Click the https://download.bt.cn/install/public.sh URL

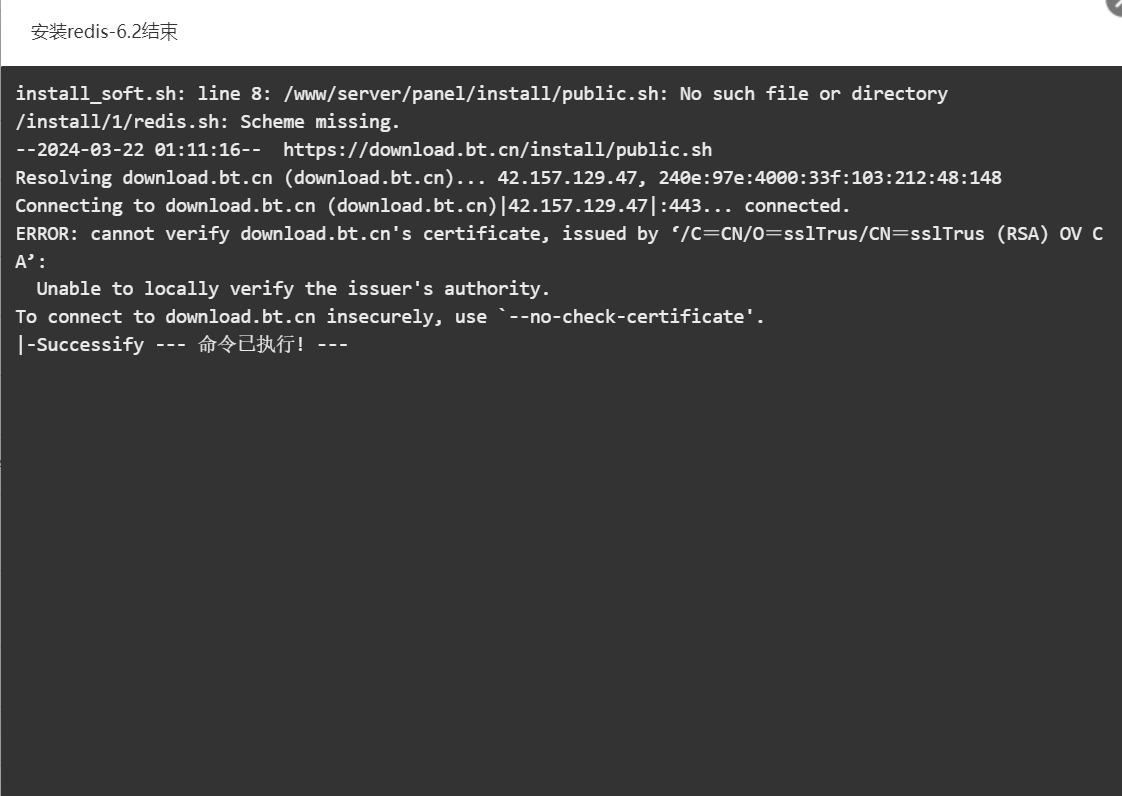tap(497, 150)
